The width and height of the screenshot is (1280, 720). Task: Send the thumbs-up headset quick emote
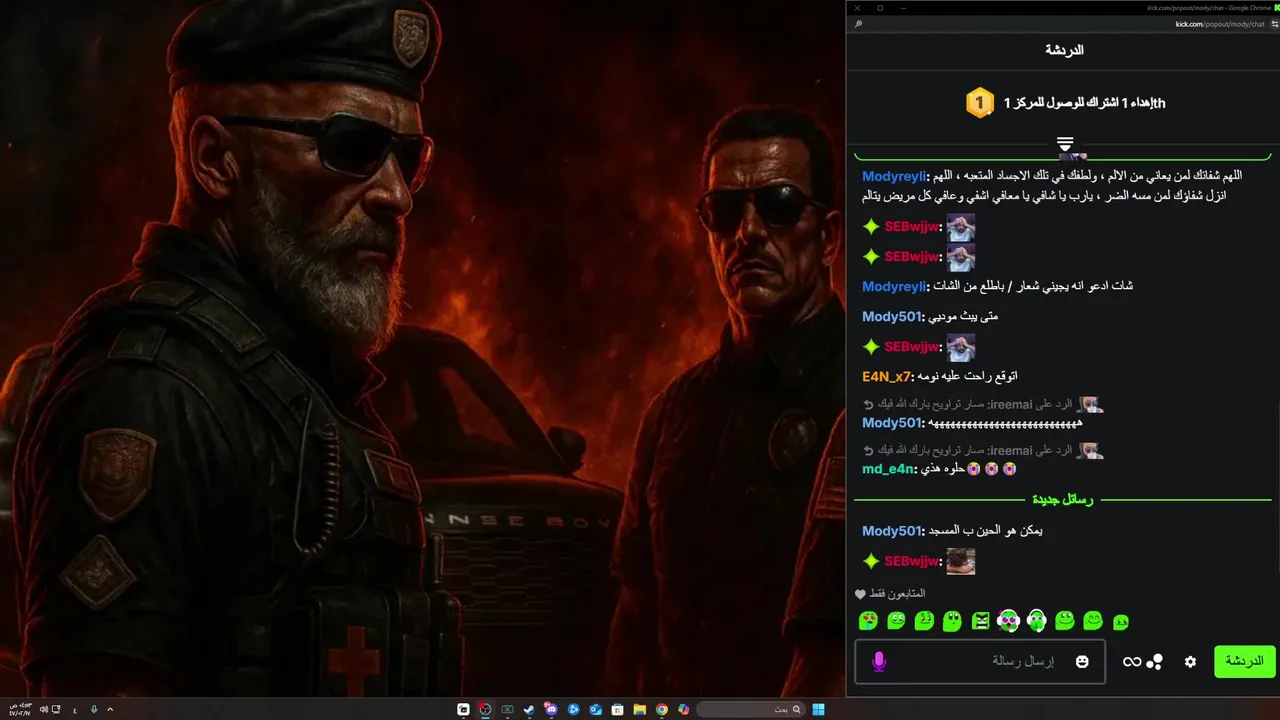pos(1037,621)
